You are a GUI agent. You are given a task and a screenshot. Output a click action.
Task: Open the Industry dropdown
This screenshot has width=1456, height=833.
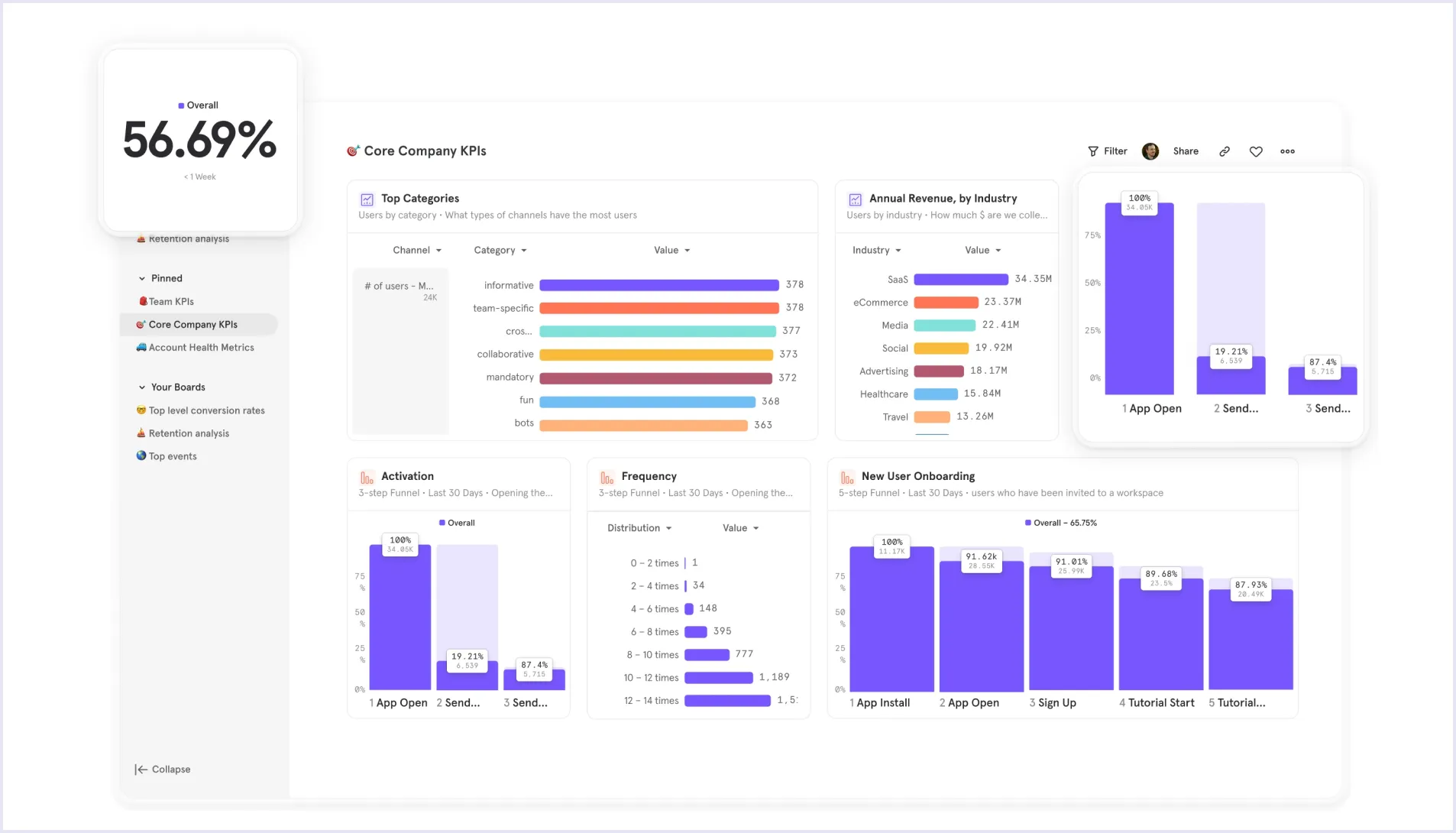[x=877, y=251]
